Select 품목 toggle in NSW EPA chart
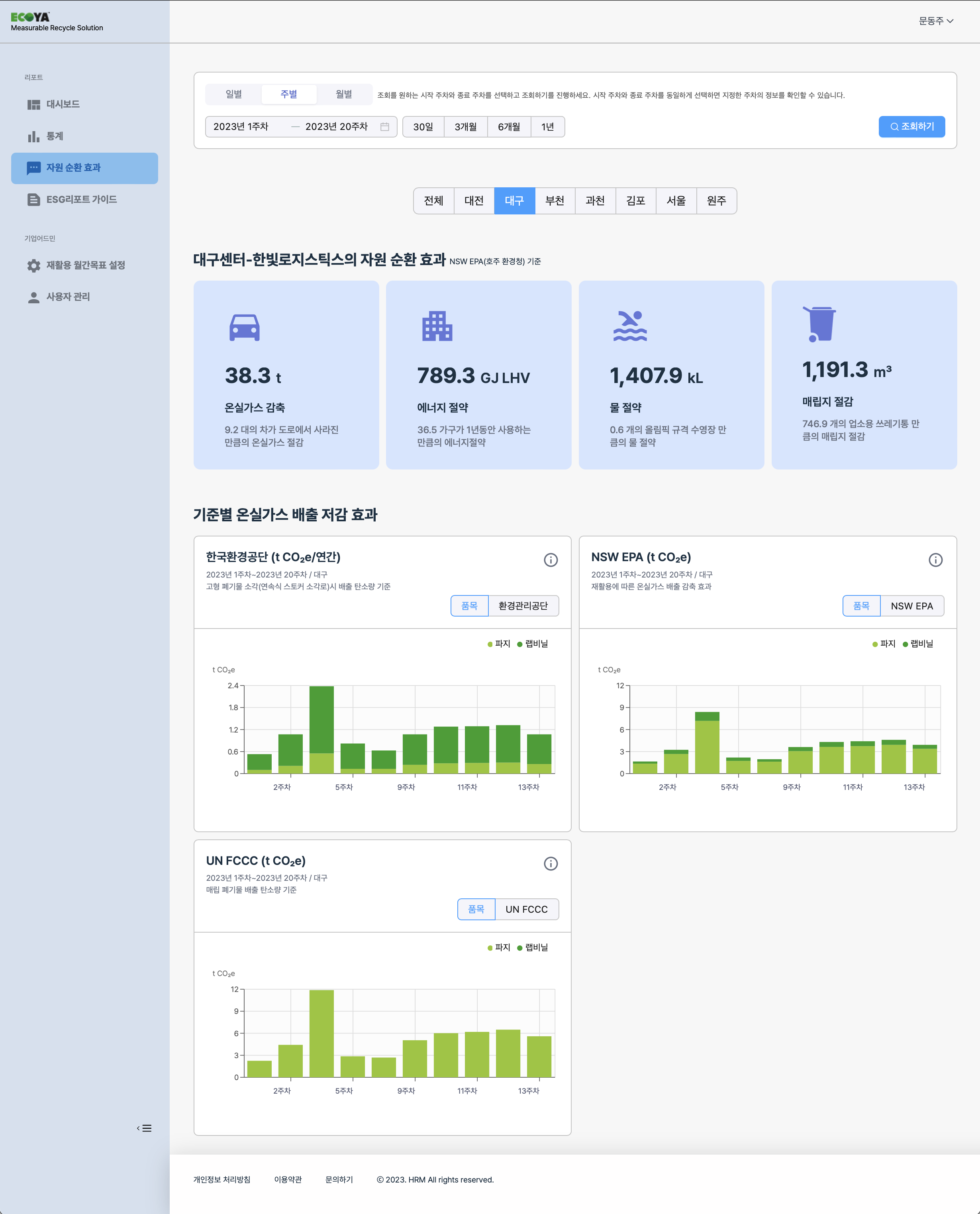Viewport: 980px width, 1214px height. coord(861,606)
